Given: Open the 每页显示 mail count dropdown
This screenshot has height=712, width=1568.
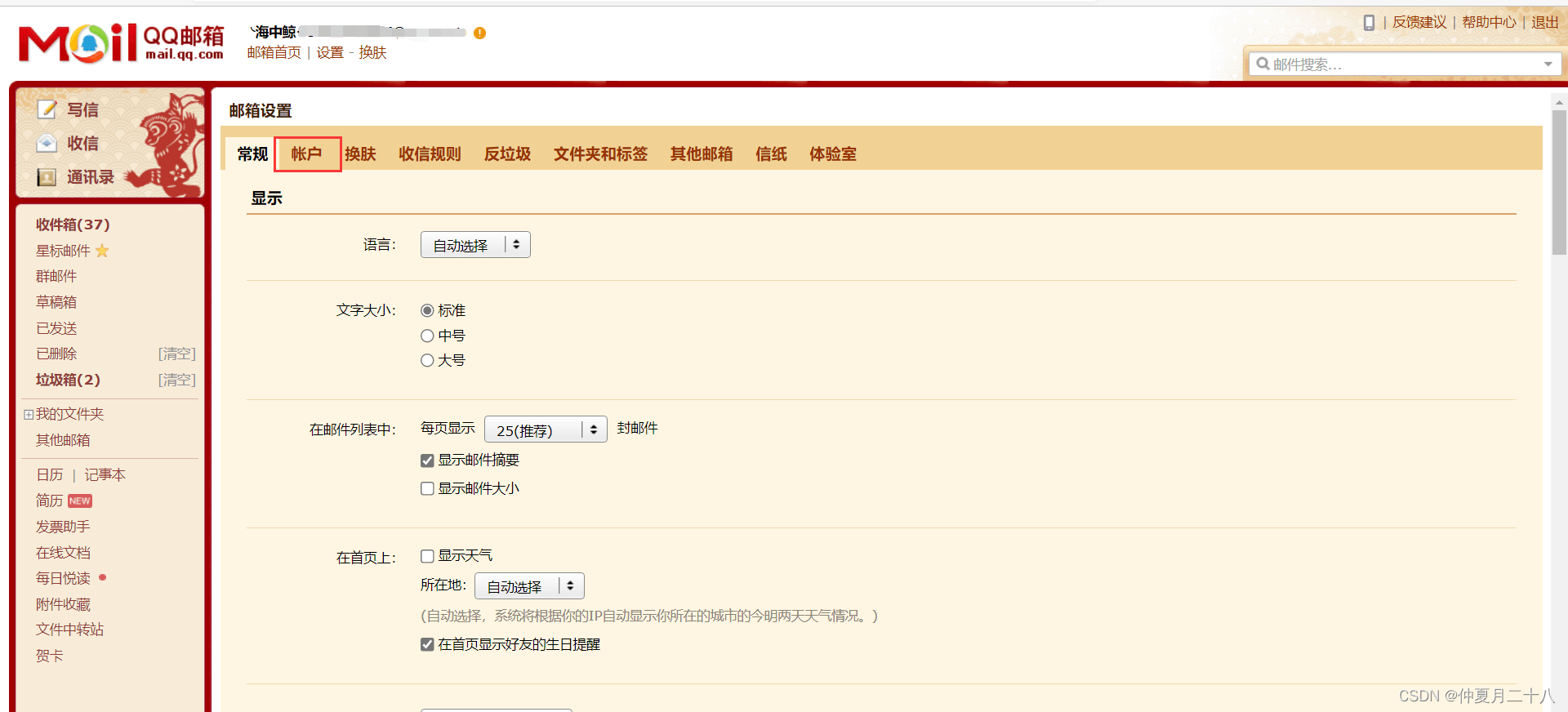Looking at the screenshot, I should tap(546, 429).
